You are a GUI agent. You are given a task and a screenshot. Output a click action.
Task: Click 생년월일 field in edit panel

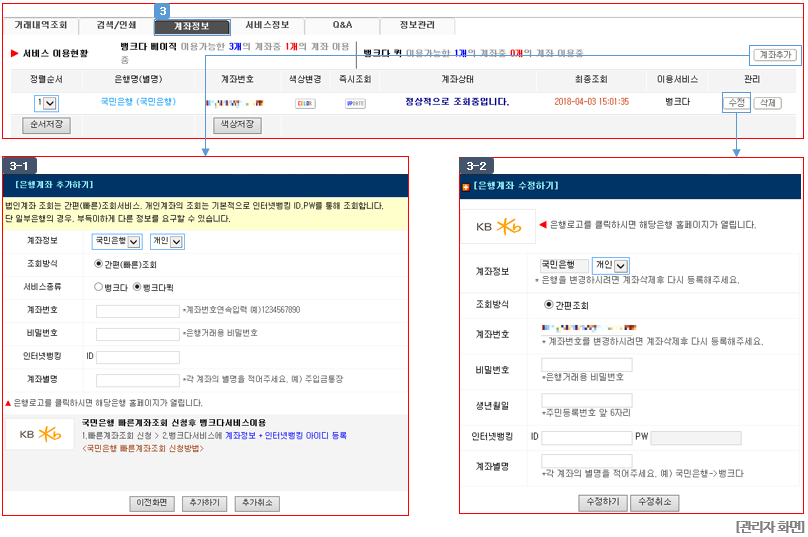[587, 400]
